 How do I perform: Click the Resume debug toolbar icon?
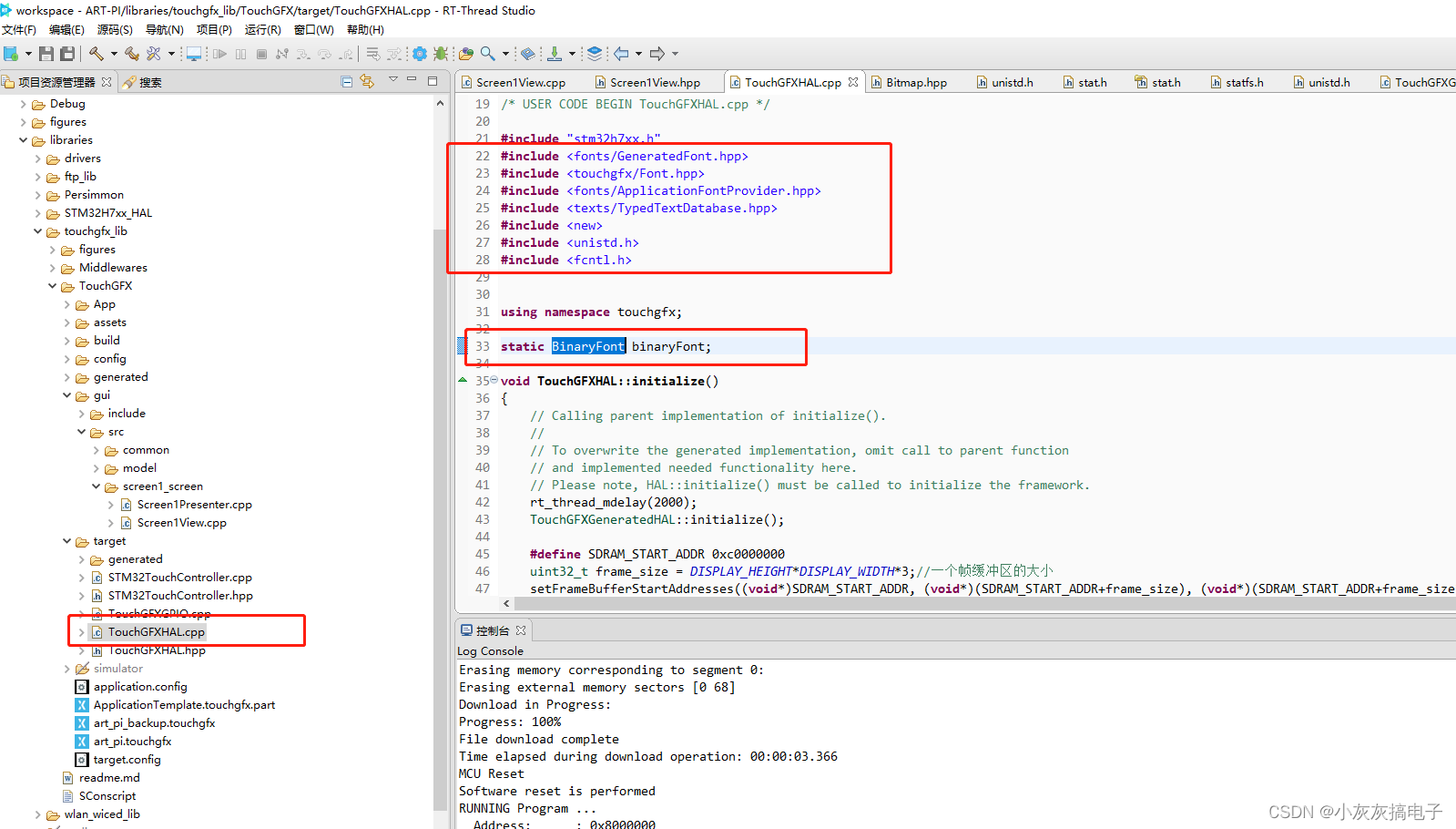click(219, 54)
